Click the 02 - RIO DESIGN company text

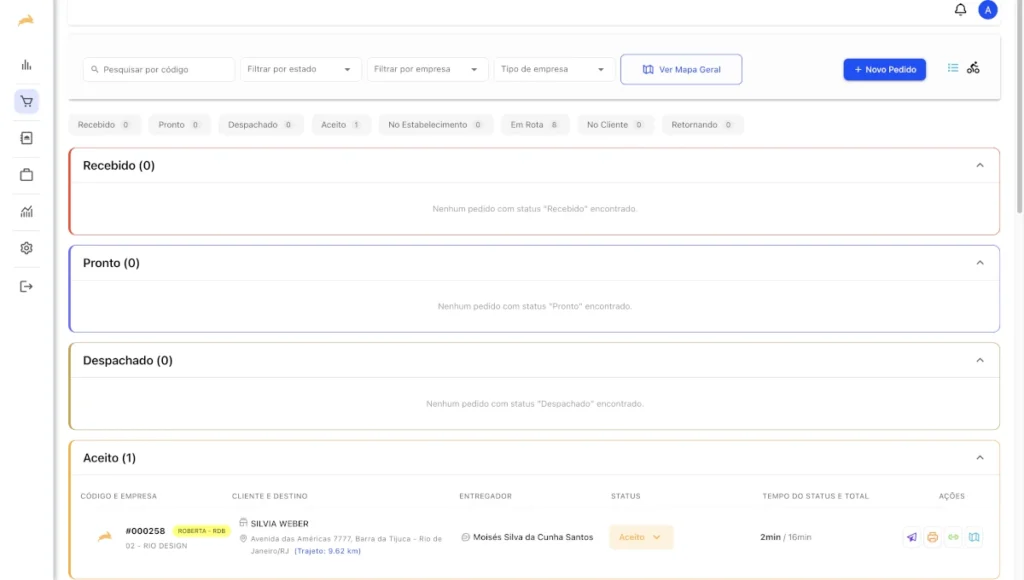[x=156, y=546]
